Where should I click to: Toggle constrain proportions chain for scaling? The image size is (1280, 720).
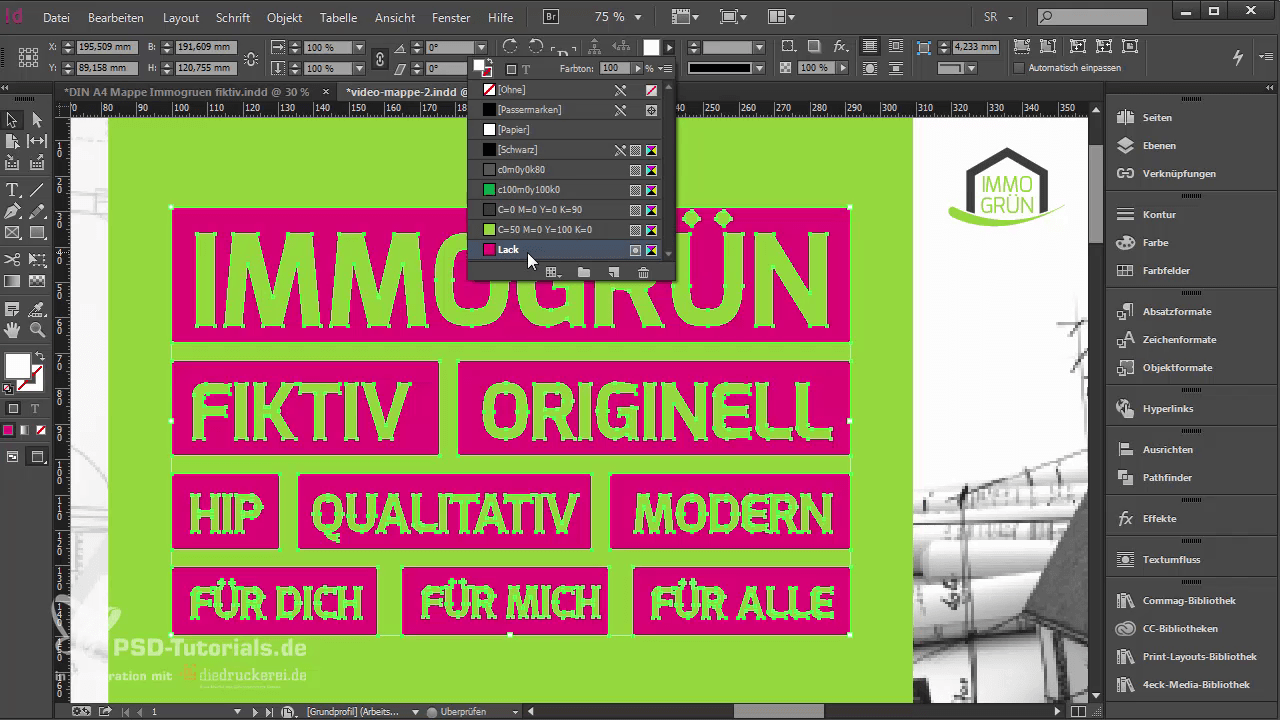click(379, 58)
